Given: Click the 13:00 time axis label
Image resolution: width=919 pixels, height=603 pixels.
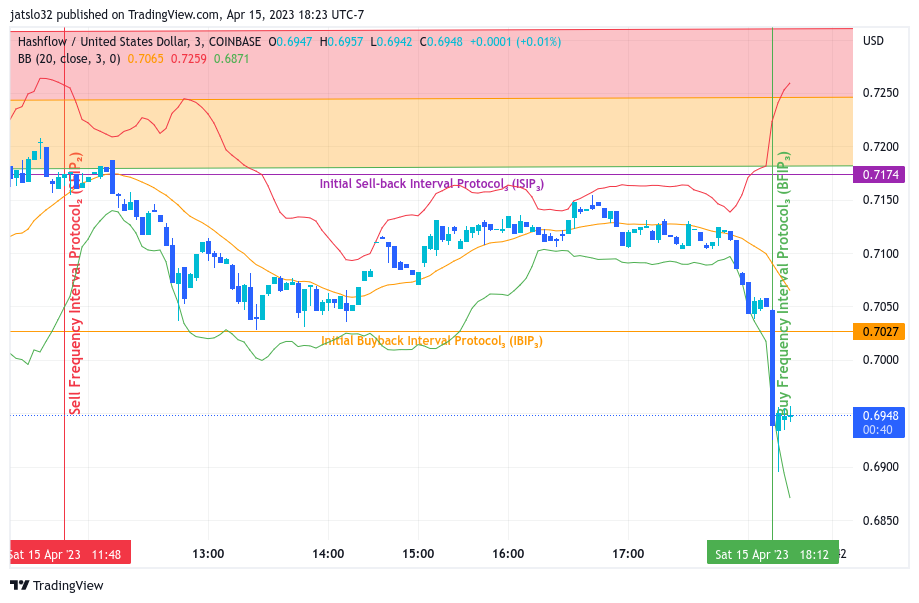Looking at the screenshot, I should tap(208, 554).
